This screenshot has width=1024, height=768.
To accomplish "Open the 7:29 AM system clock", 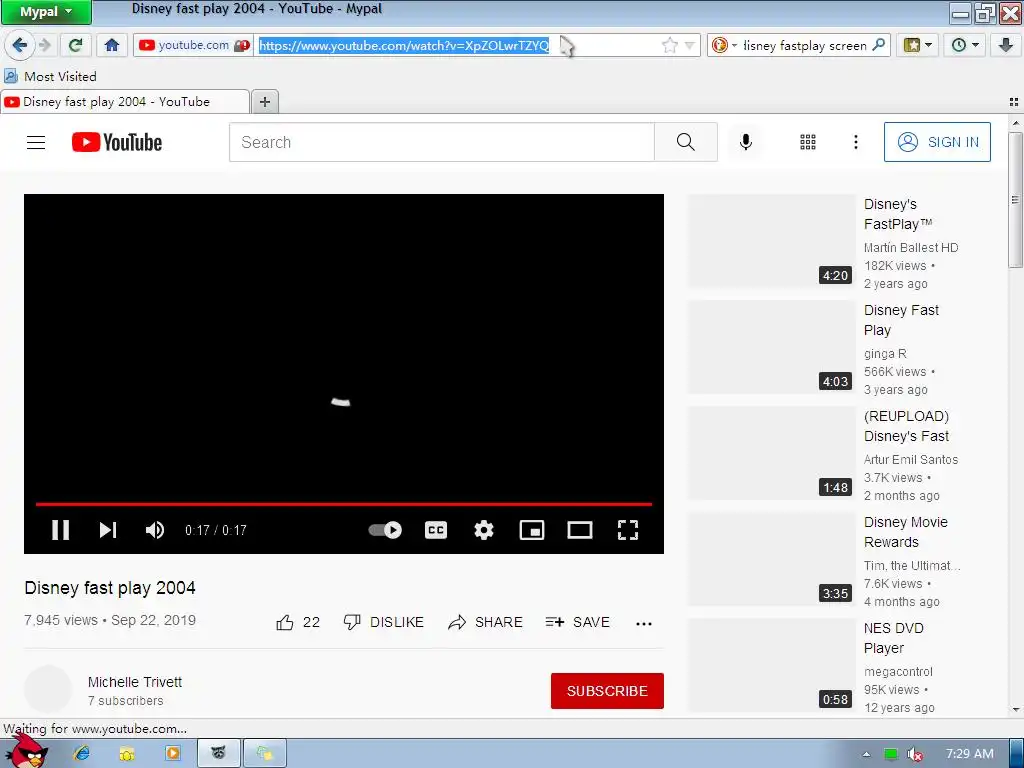I will (x=969, y=754).
